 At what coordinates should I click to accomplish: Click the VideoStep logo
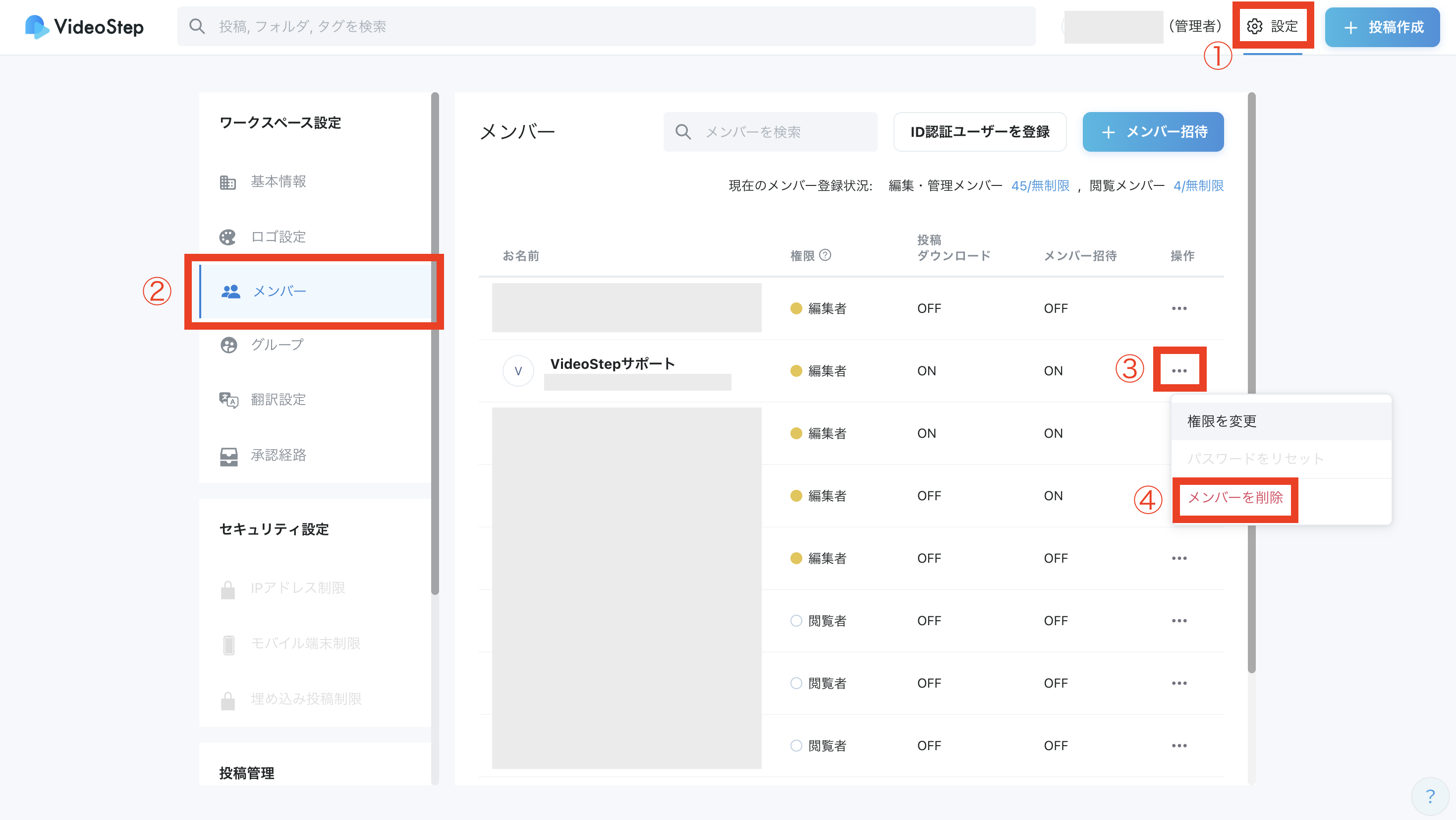pos(85,27)
